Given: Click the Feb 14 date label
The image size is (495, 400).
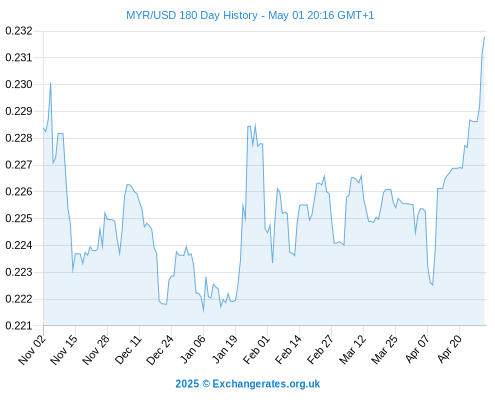Looking at the screenshot, I should tap(288, 350).
